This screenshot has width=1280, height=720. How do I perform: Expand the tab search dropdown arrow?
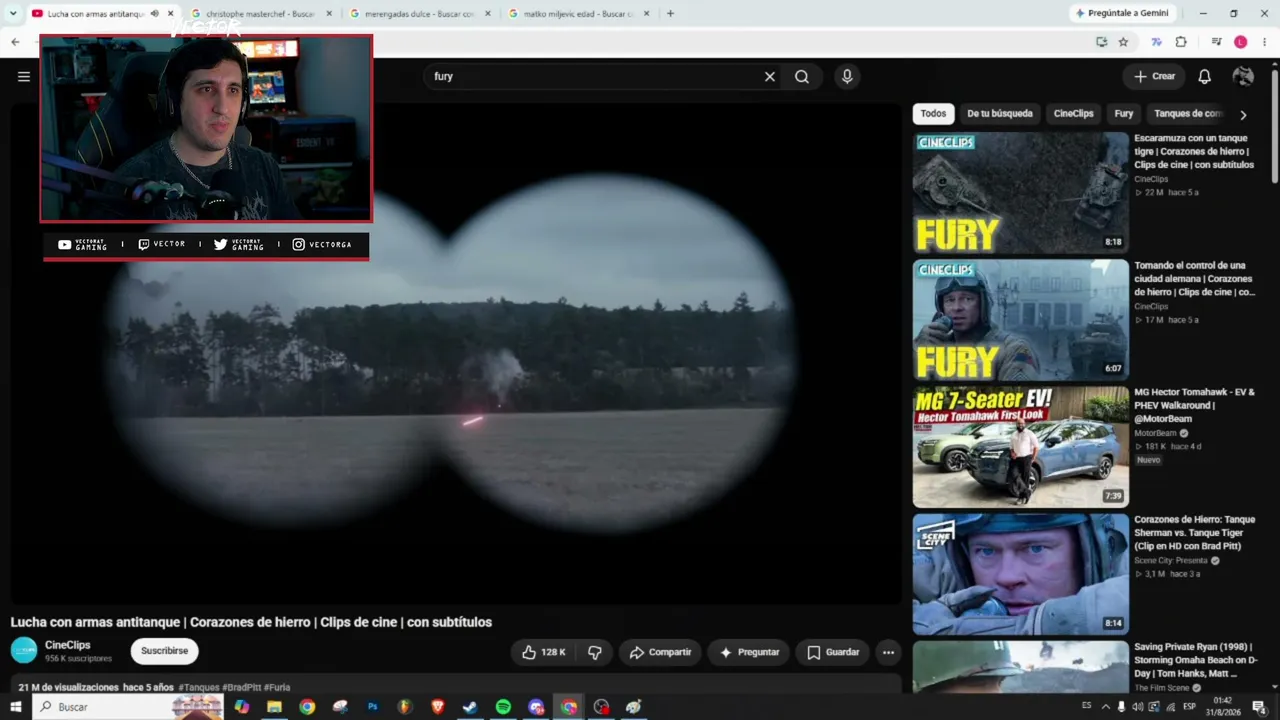coord(13,14)
